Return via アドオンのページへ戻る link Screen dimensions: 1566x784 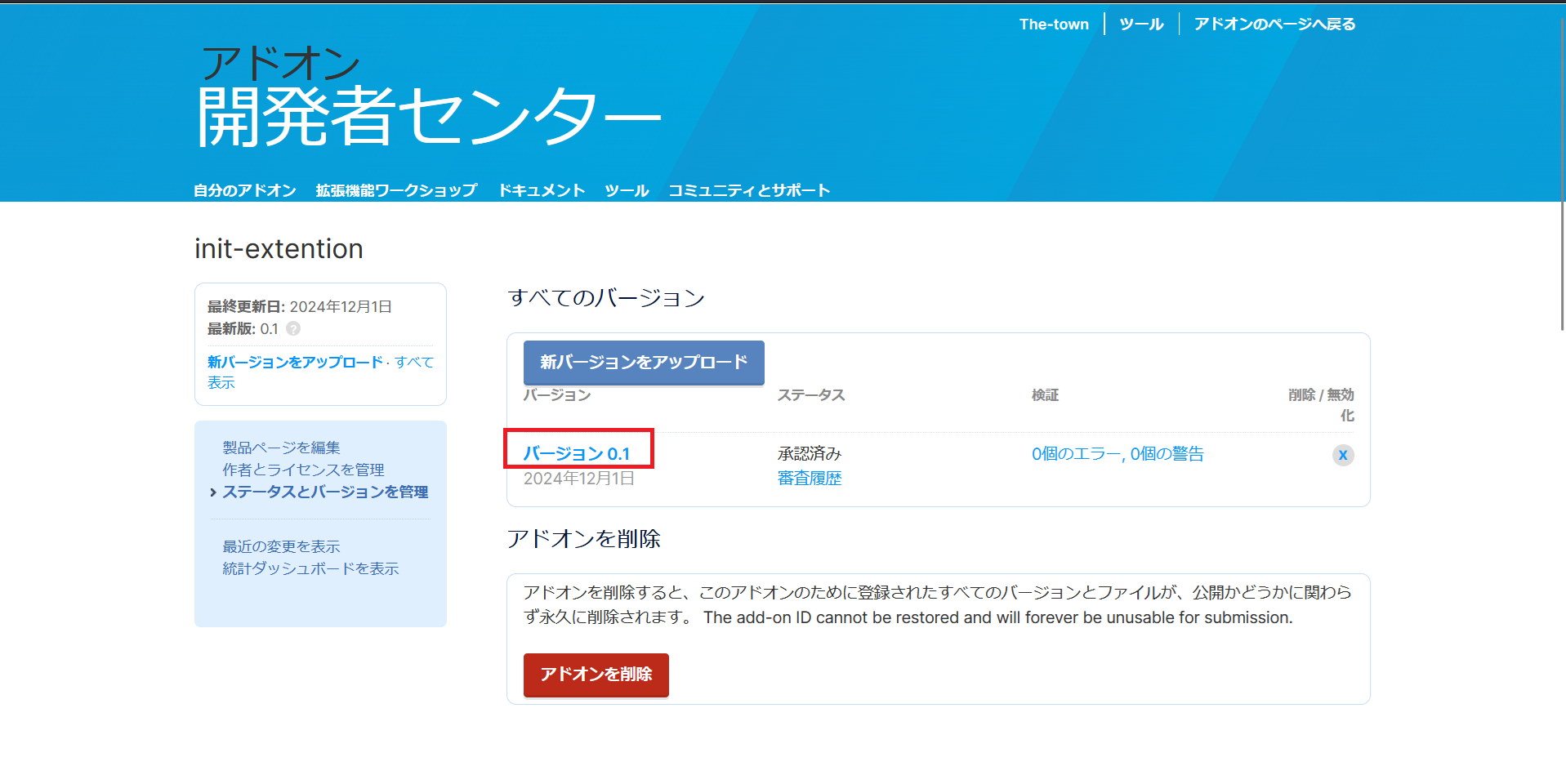[x=1274, y=24]
